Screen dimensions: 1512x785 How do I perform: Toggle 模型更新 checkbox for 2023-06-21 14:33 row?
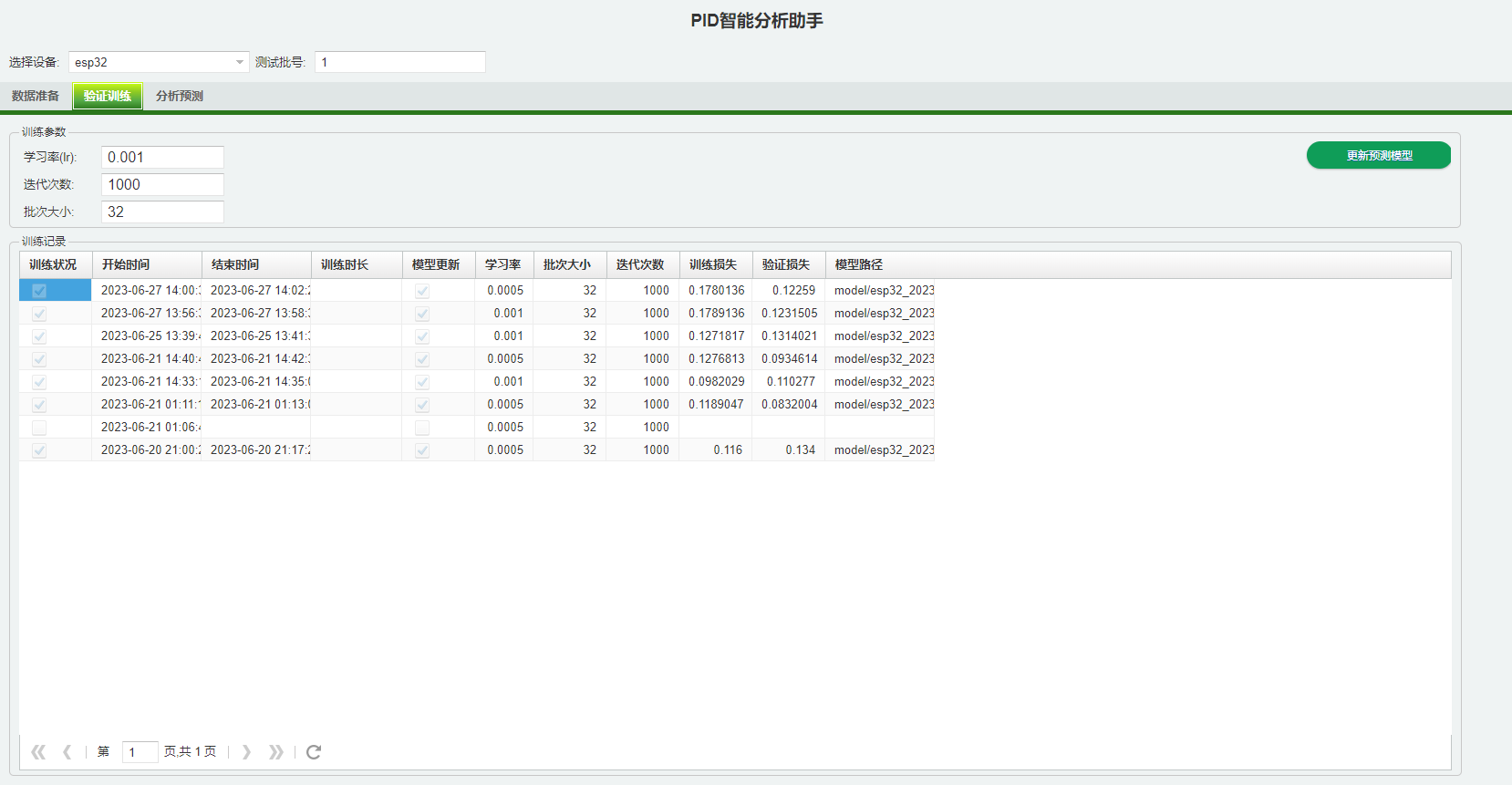pyautogui.click(x=422, y=382)
